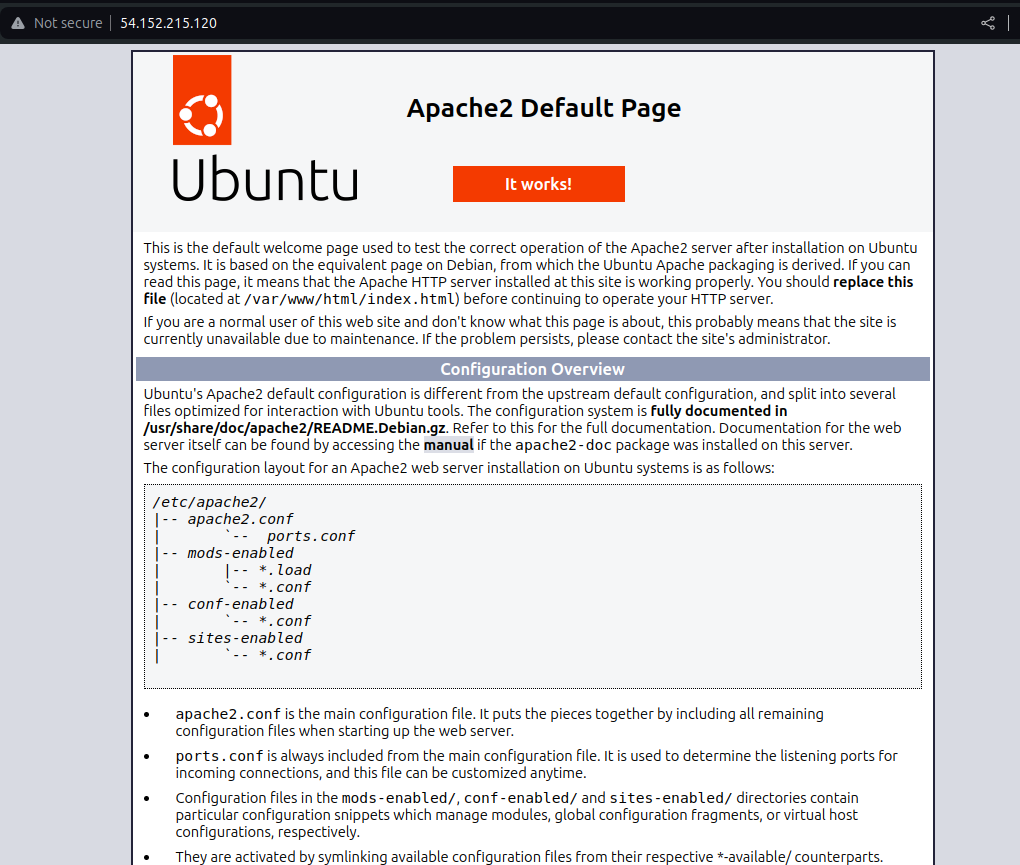This screenshot has width=1020, height=865.
Task: Click the 'Not secure' warning triangle icon
Action: (17, 22)
